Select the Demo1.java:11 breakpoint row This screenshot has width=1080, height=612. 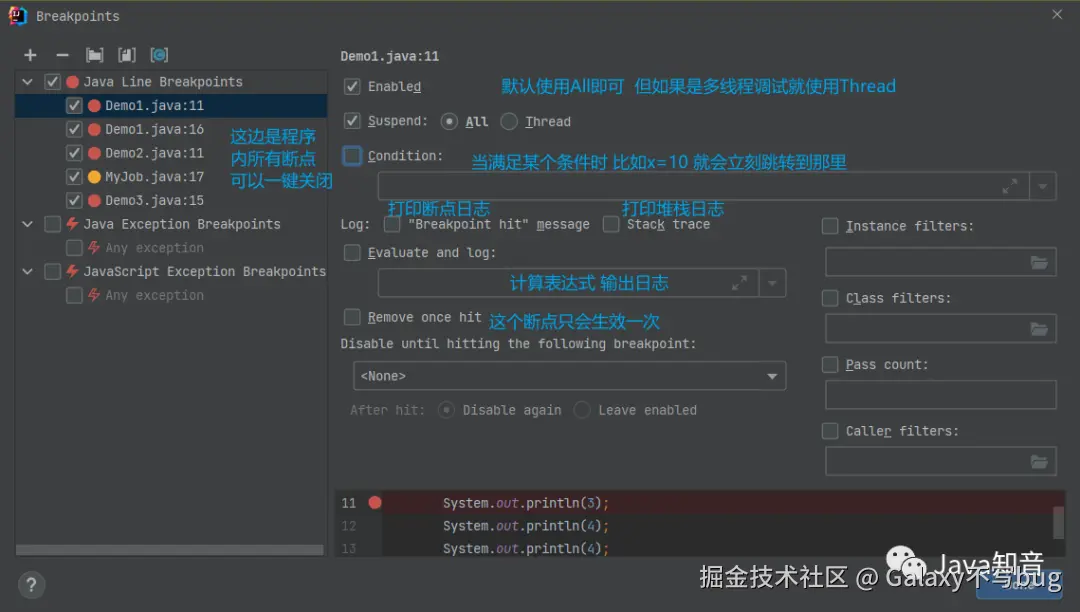tap(171, 105)
